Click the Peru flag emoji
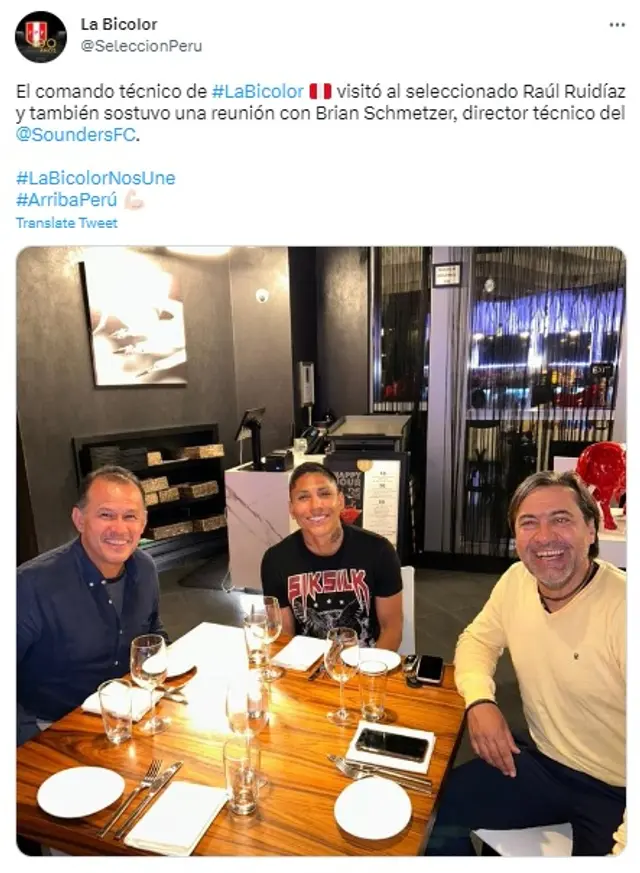 (320, 91)
